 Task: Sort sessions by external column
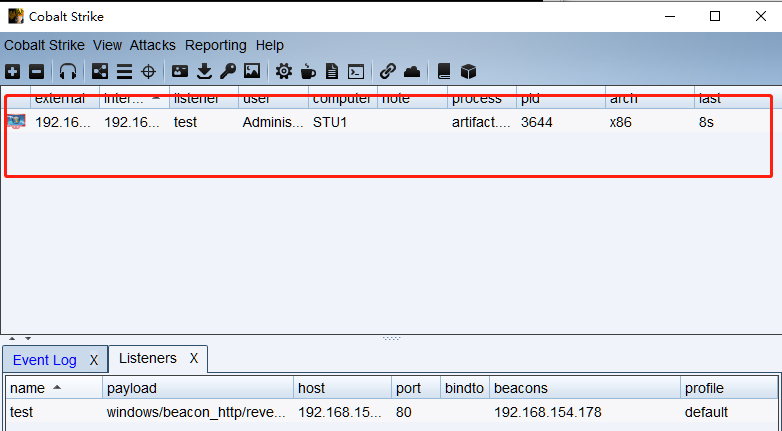tap(65, 99)
